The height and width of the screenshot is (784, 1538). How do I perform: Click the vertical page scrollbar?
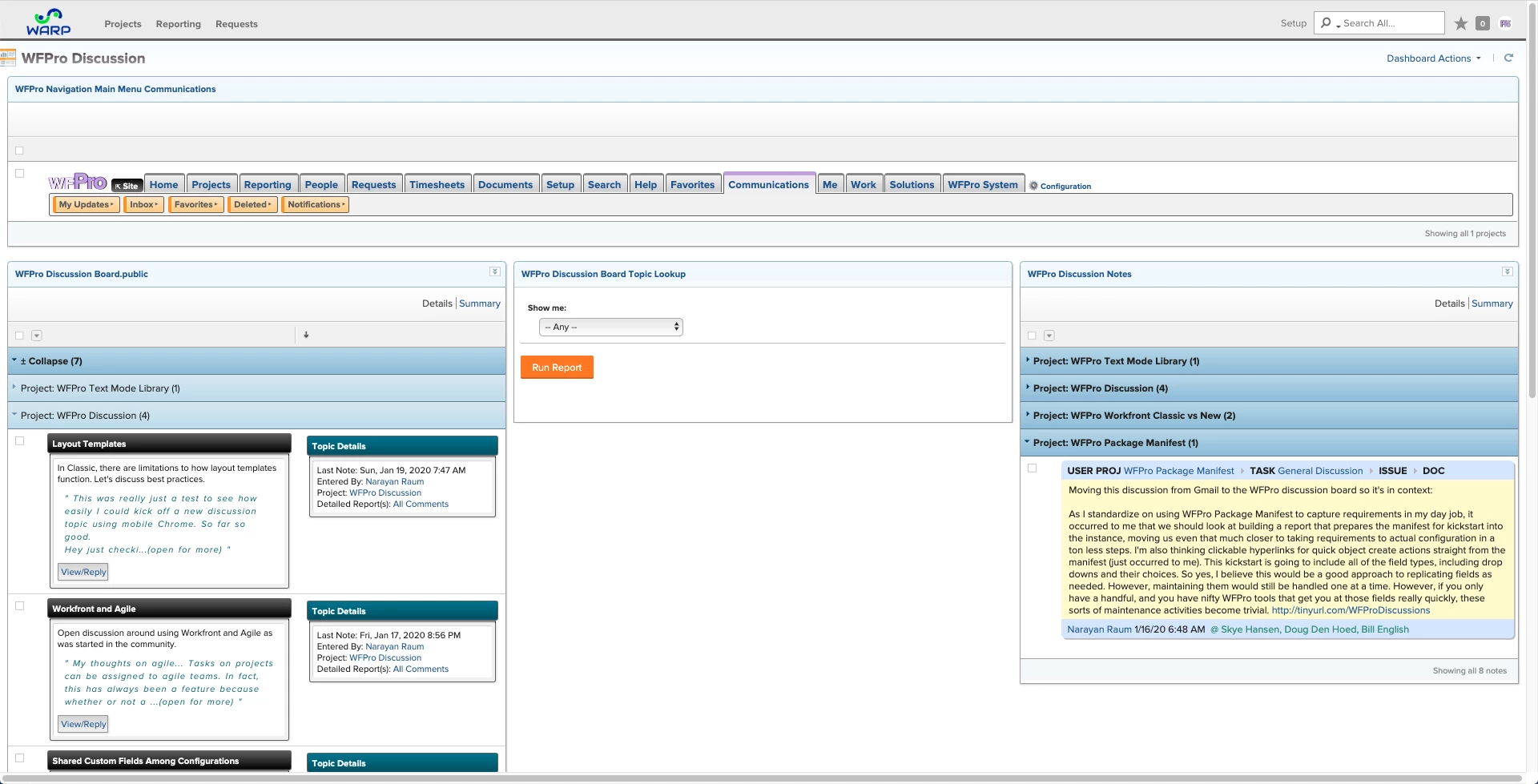tap(1532, 200)
